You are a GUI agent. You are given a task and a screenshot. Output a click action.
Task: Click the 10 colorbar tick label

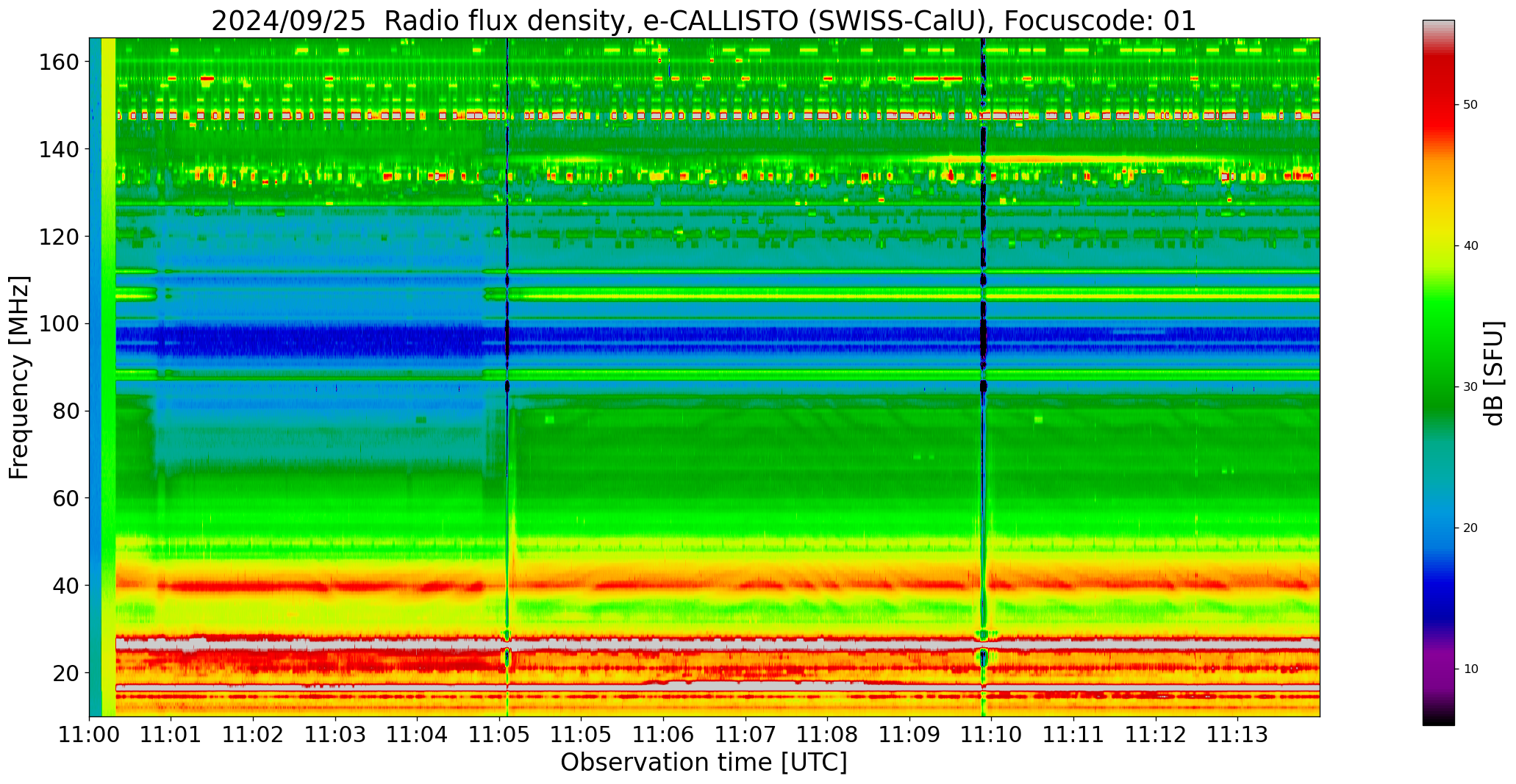coord(1470,669)
